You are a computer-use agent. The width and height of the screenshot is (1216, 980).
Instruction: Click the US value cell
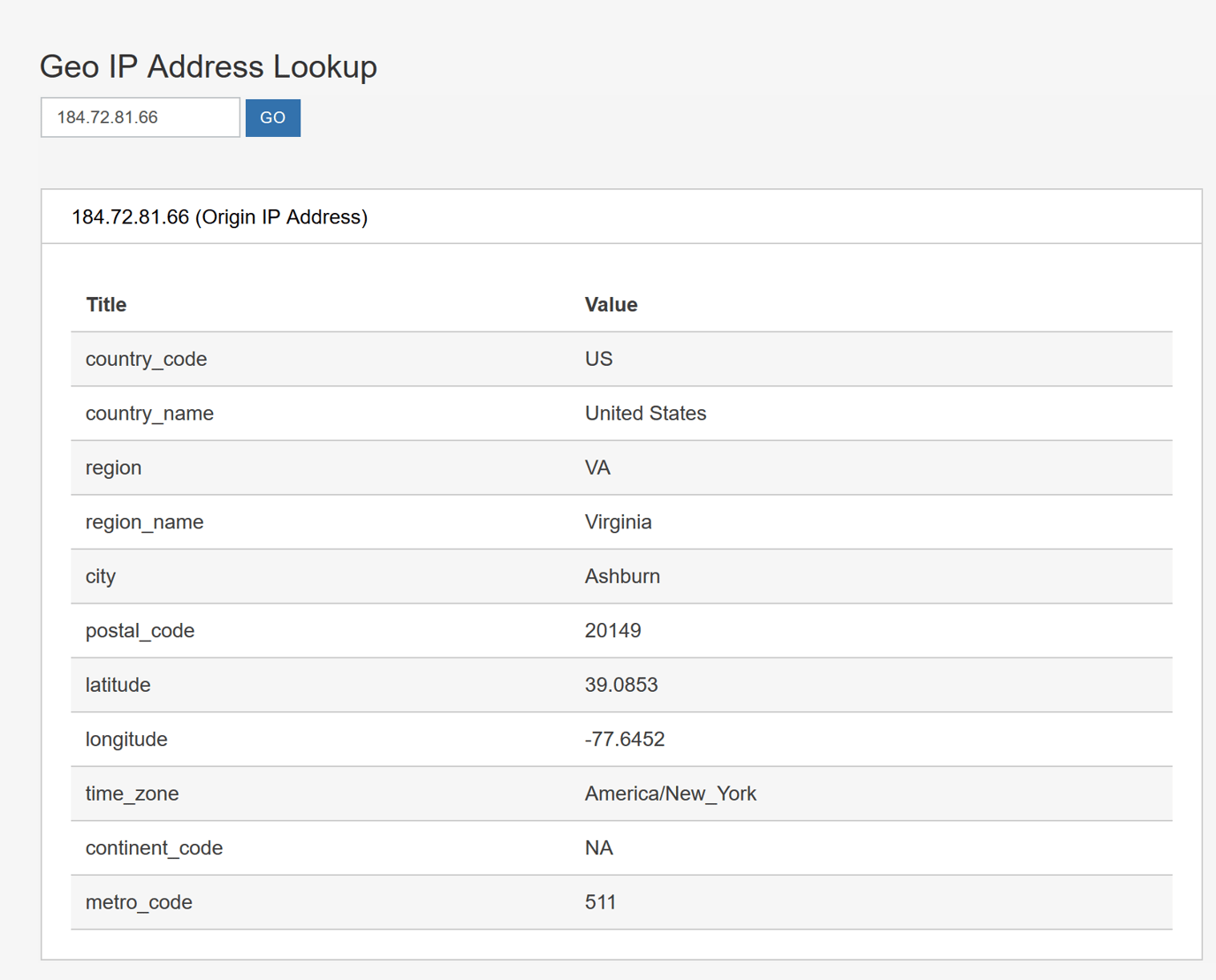pyautogui.click(x=597, y=359)
